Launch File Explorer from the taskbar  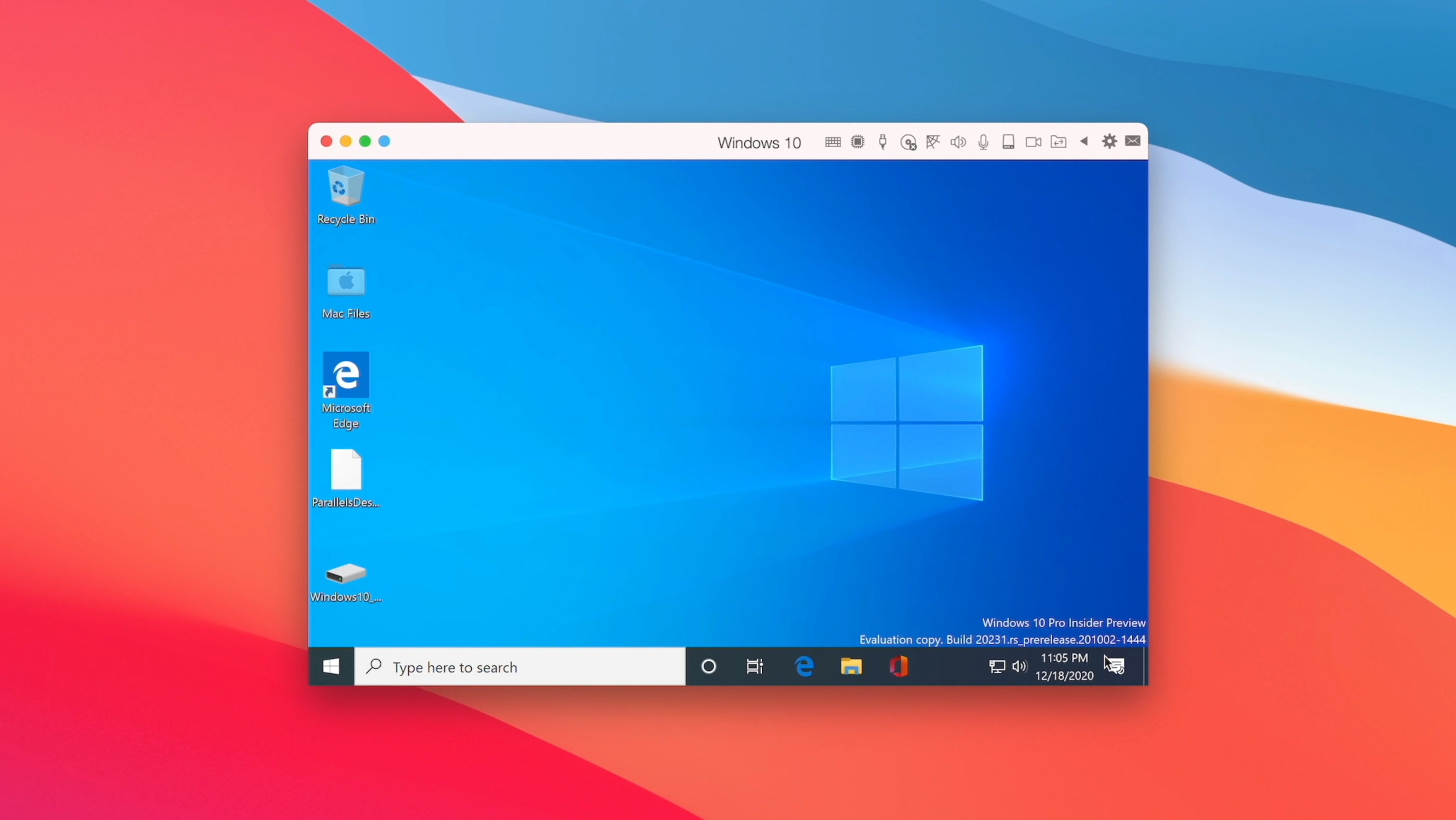851,667
